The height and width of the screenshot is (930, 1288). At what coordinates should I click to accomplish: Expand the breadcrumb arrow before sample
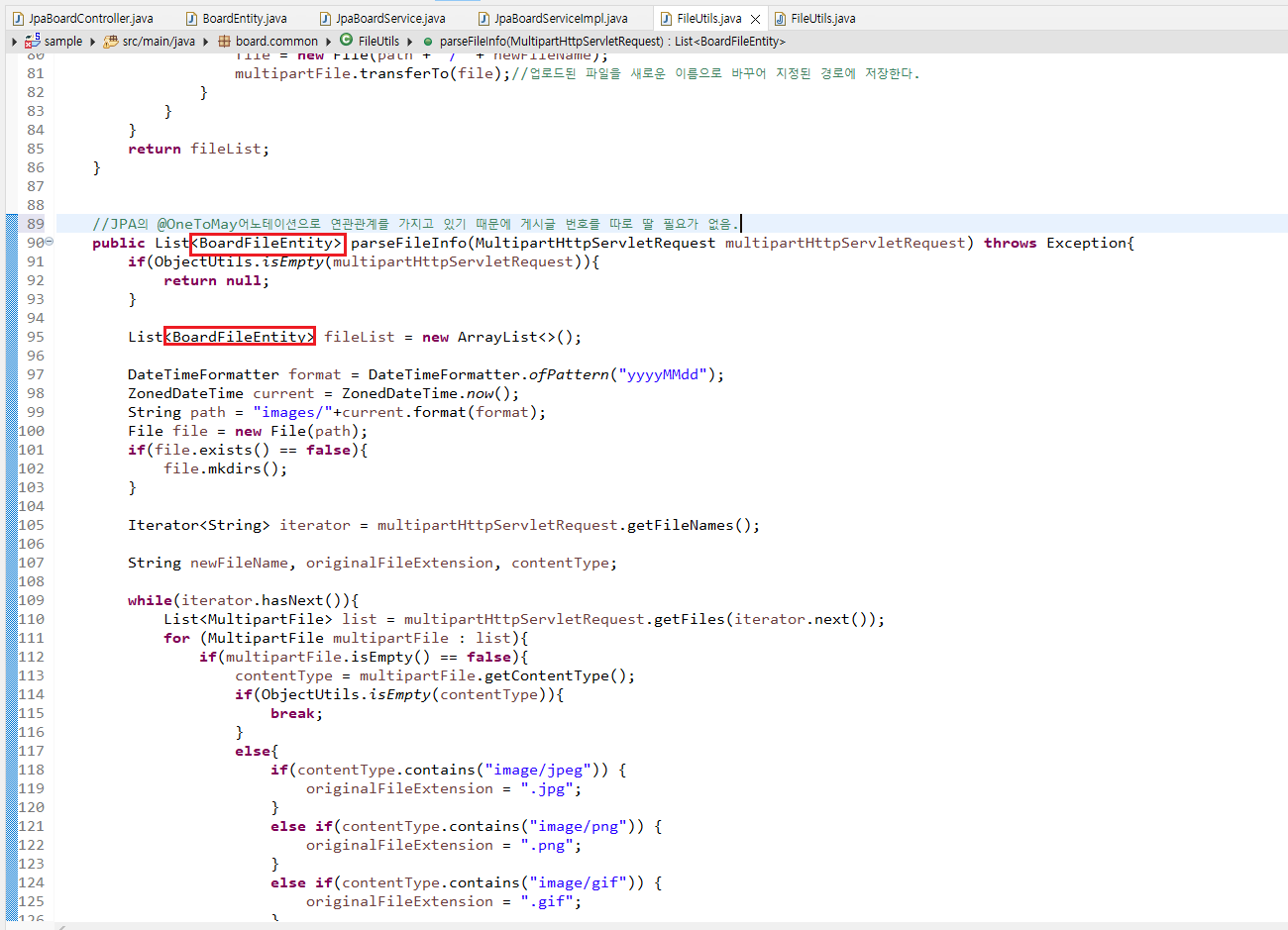click(x=14, y=42)
